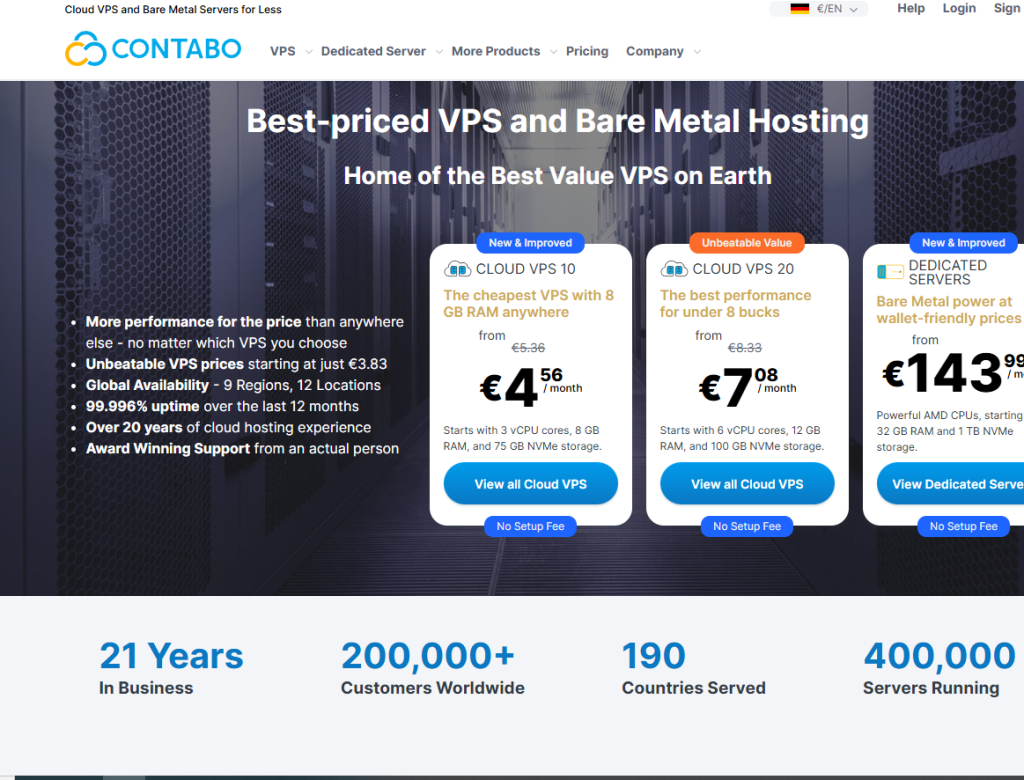Open the More Products dropdown arrow
The image size is (1024, 780).
pyautogui.click(x=553, y=52)
